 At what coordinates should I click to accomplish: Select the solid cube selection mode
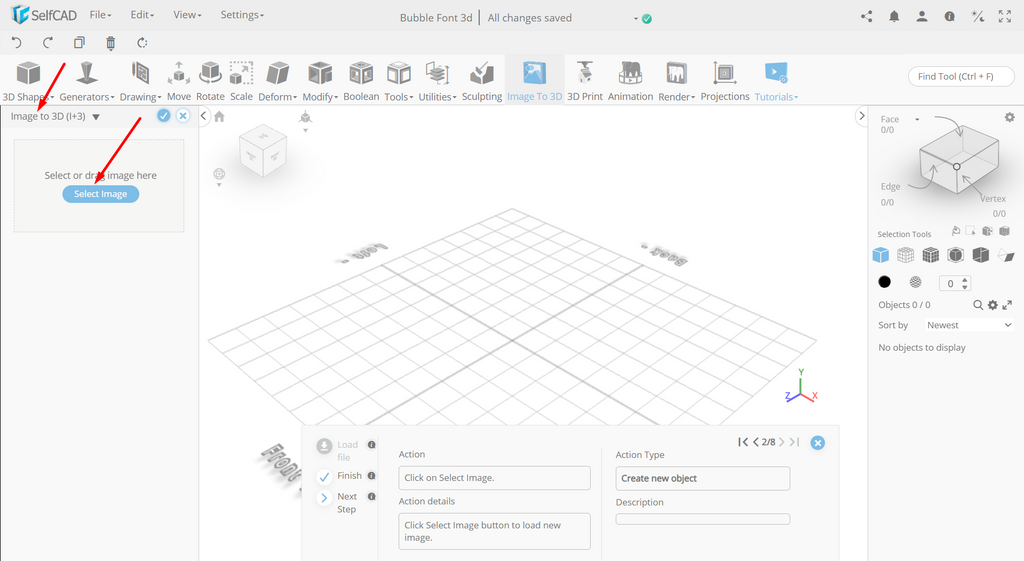click(880, 255)
